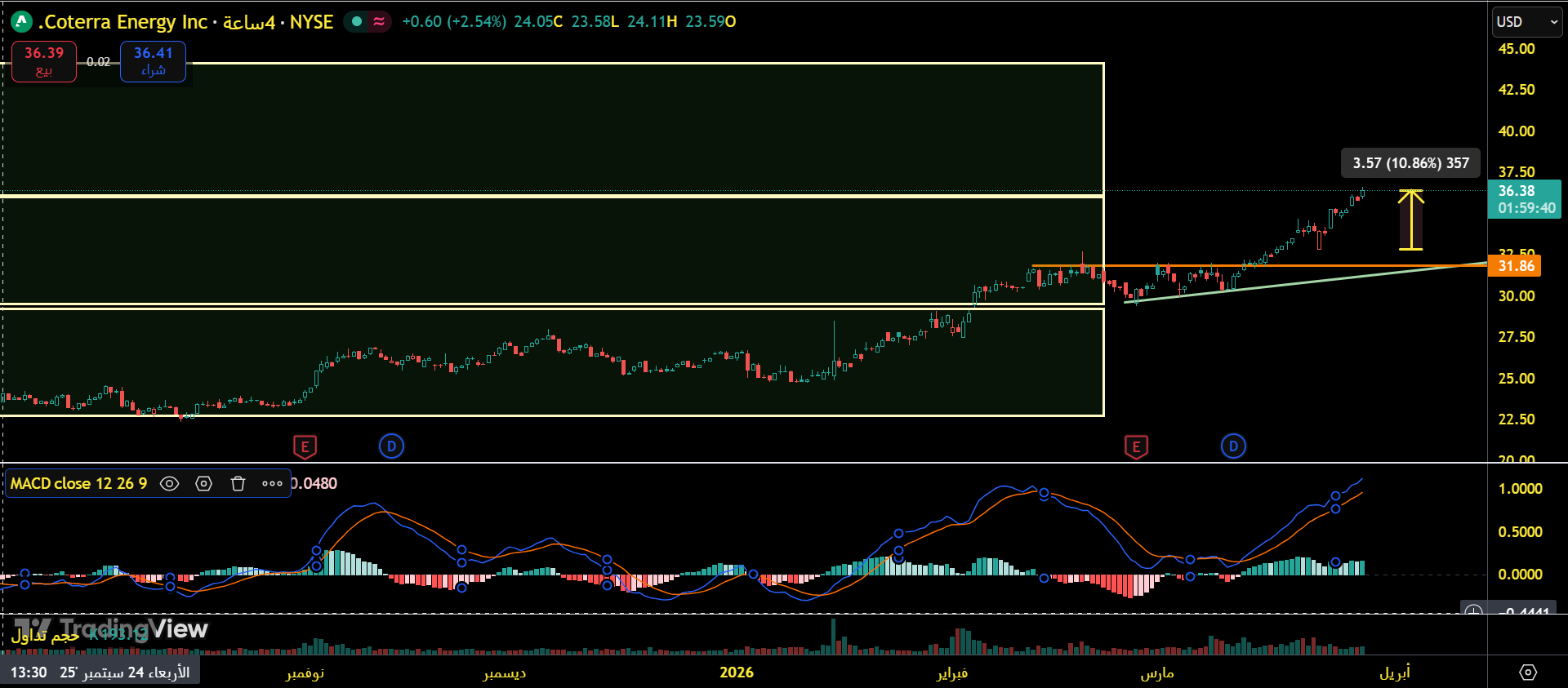Click the orange line price label 31.86
Image resolution: width=1568 pixels, height=688 pixels.
pos(1515,266)
